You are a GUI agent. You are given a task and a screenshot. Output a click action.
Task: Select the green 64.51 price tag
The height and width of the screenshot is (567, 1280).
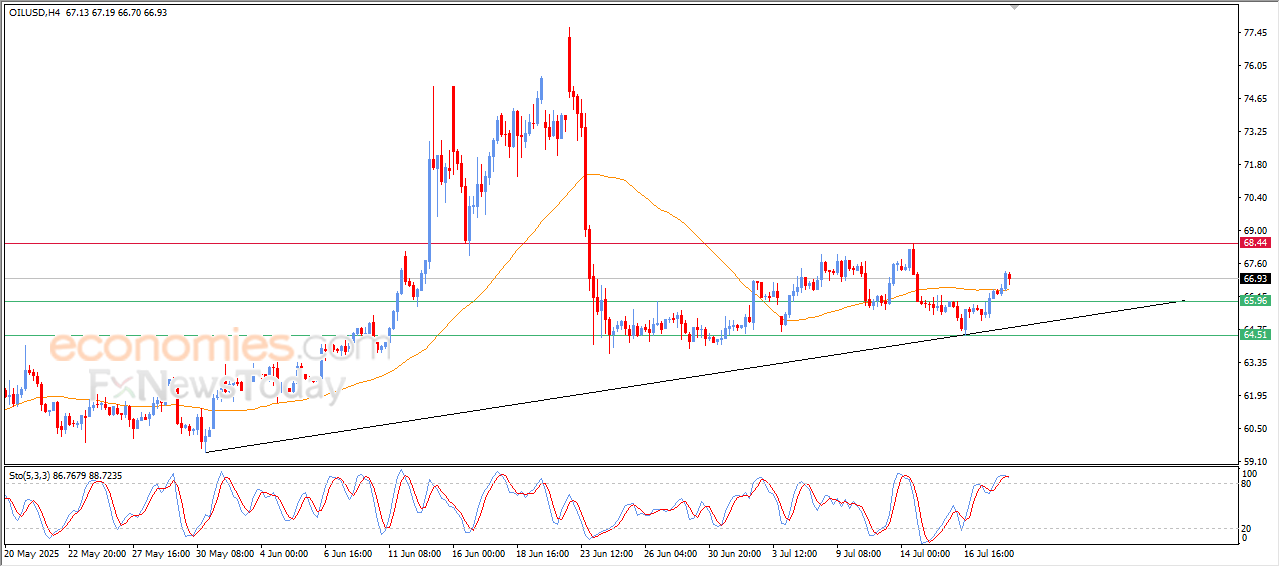click(1254, 334)
